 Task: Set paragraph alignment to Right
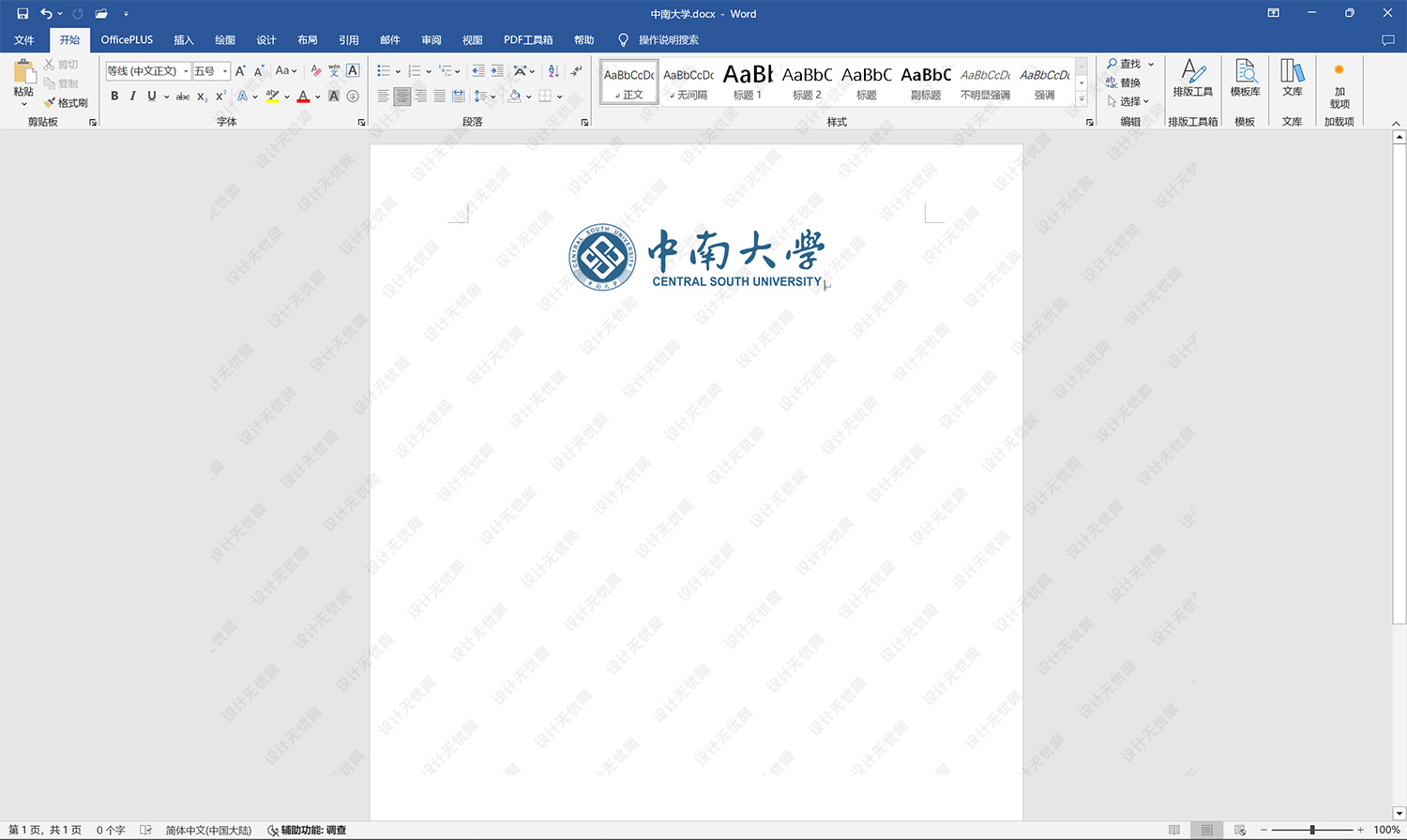420,97
